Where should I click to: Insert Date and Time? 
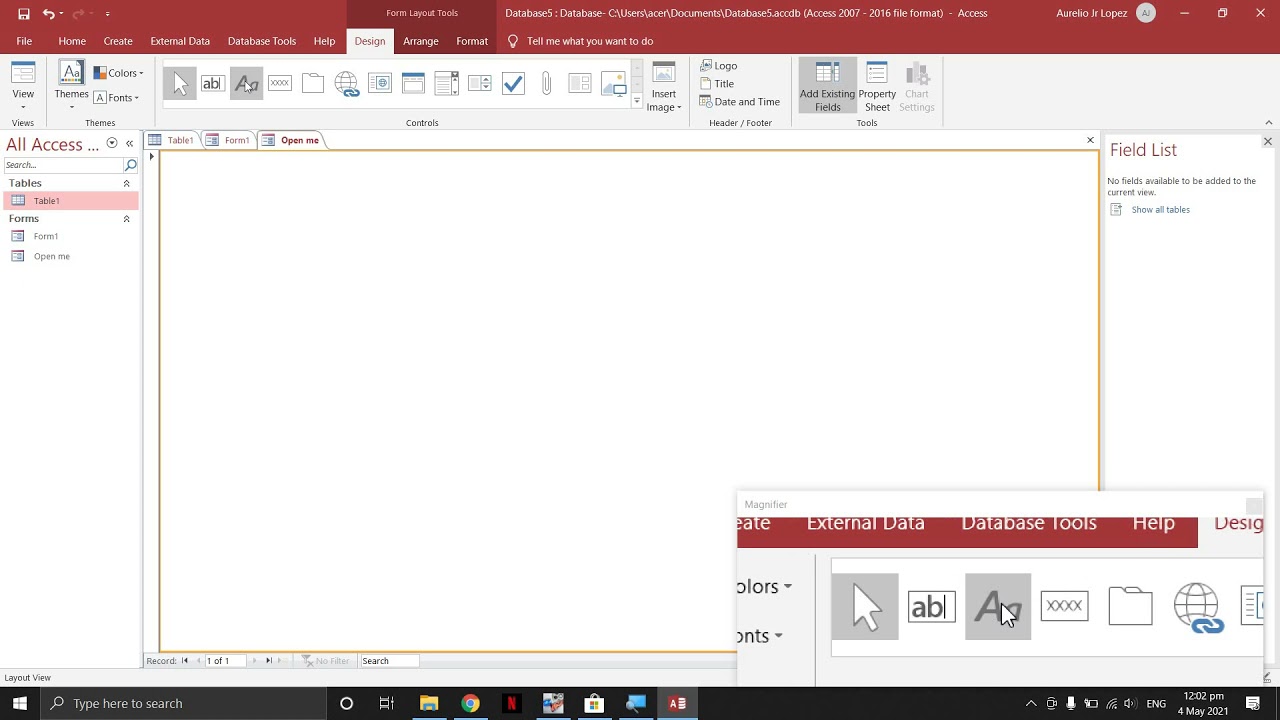[x=740, y=102]
